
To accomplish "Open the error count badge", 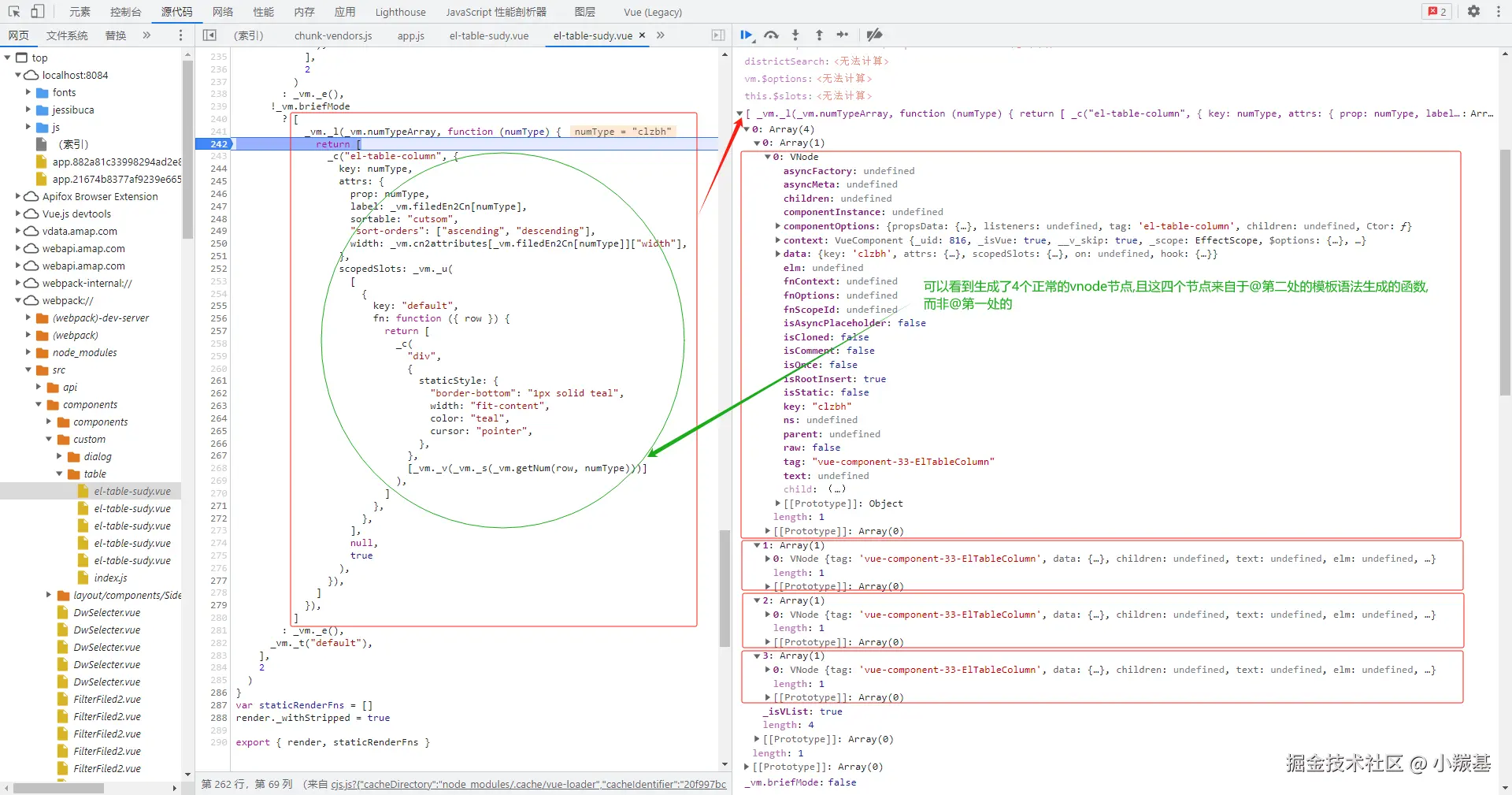I will pos(1437,11).
